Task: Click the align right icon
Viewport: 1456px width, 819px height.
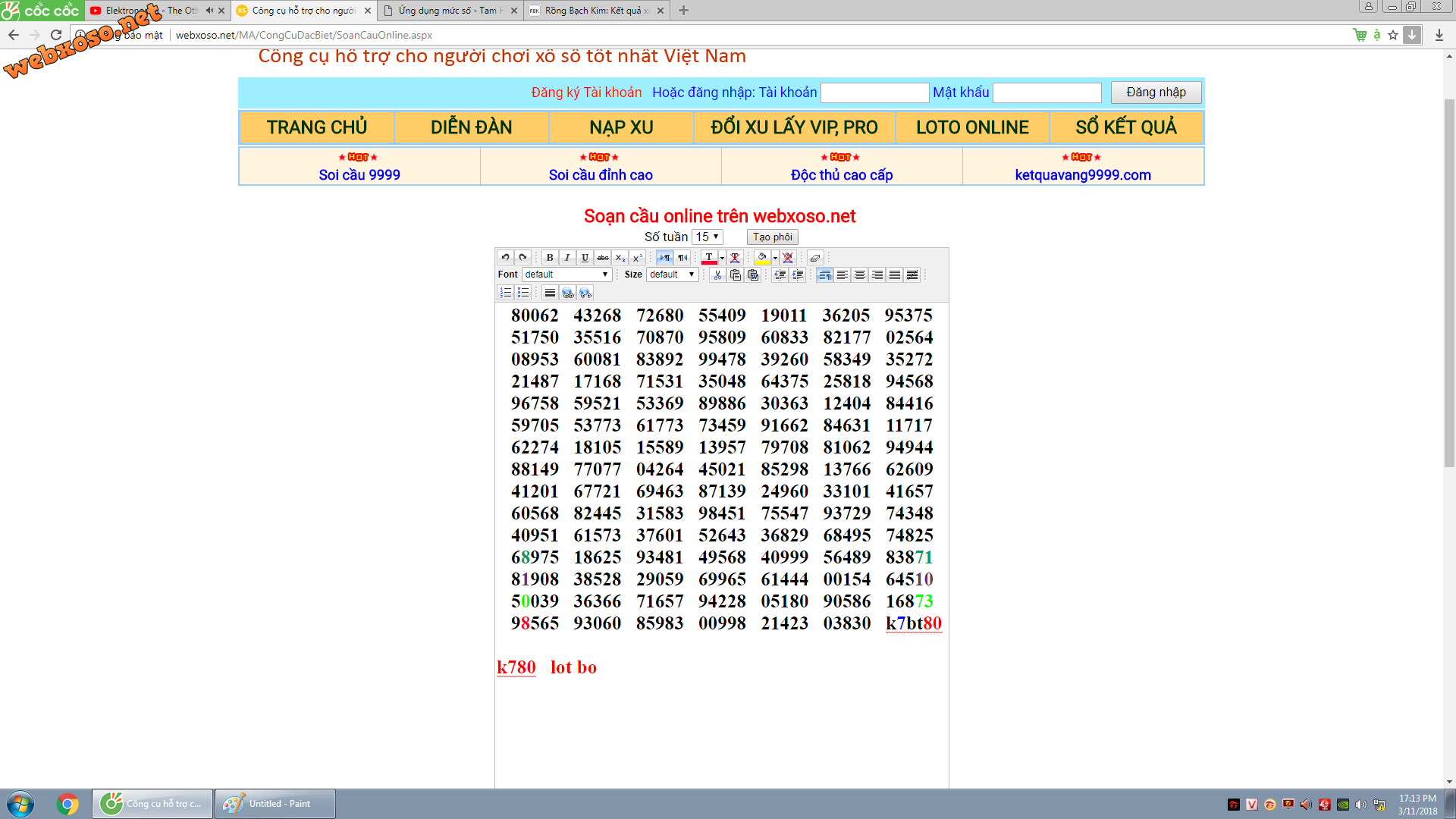Action: 877,275
